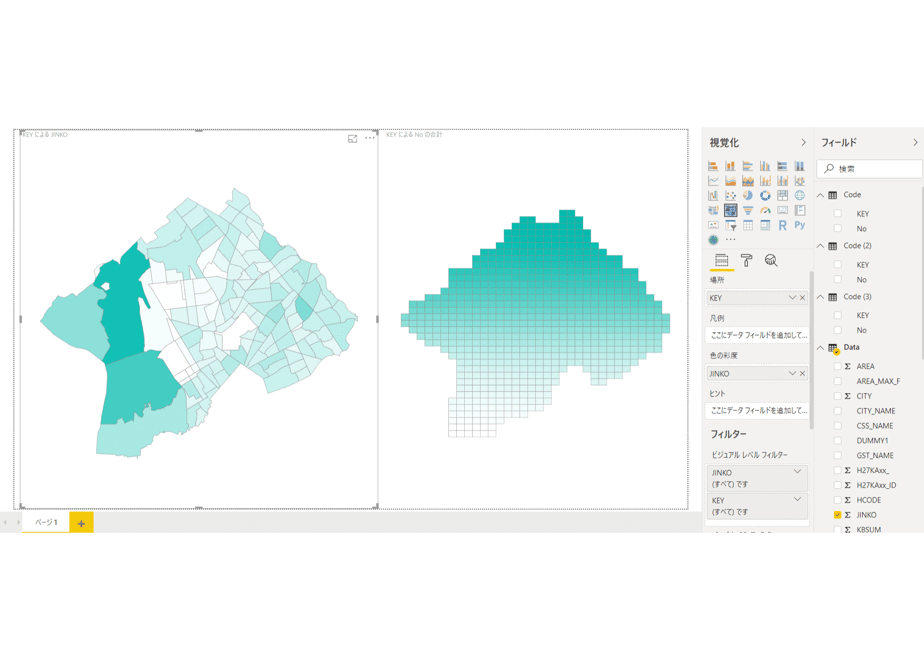Screen dimensions: 924x660
Task: Open the Analytics magnifier tab
Action: tap(771, 260)
